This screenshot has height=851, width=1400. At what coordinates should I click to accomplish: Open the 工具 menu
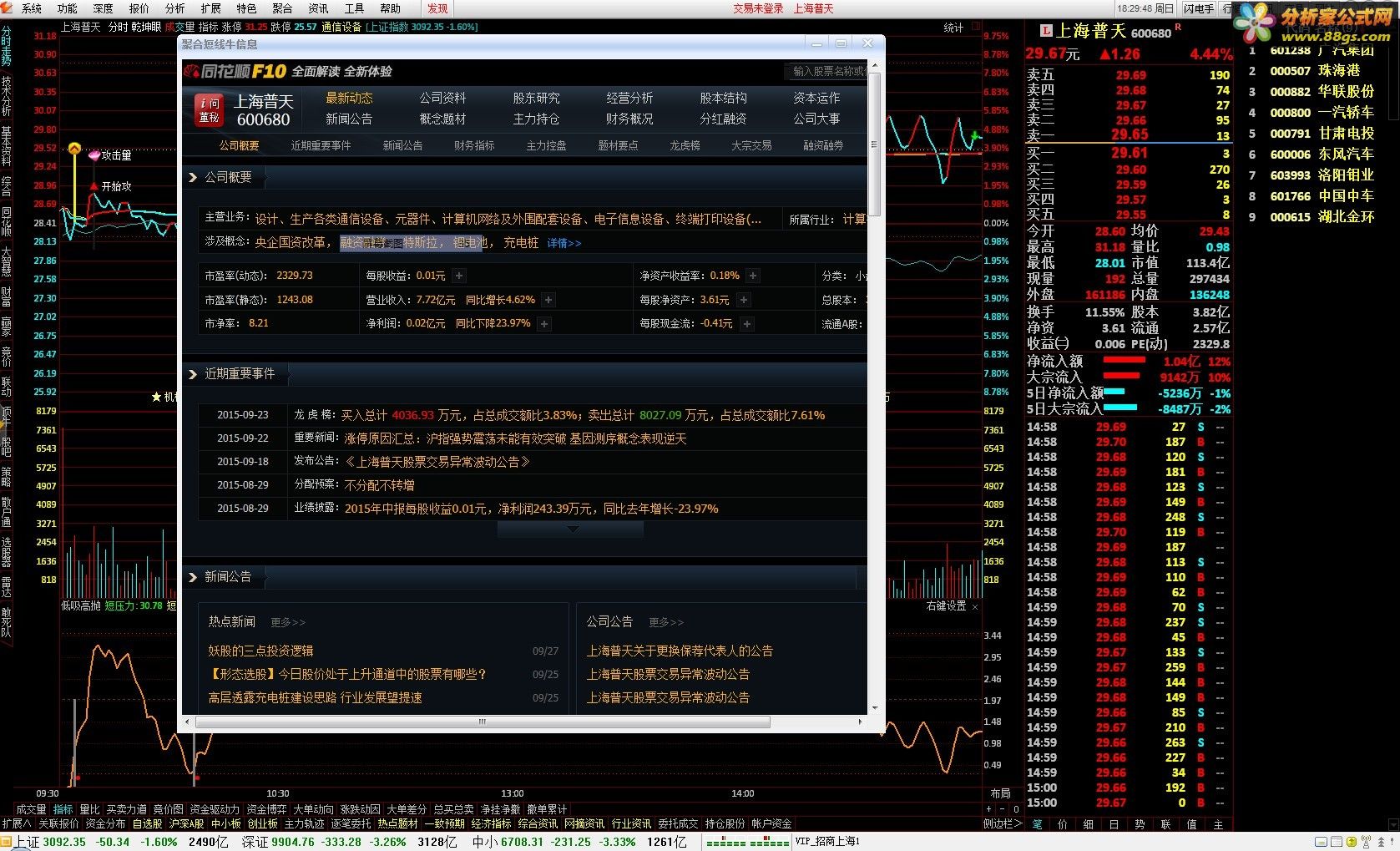pyautogui.click(x=354, y=8)
